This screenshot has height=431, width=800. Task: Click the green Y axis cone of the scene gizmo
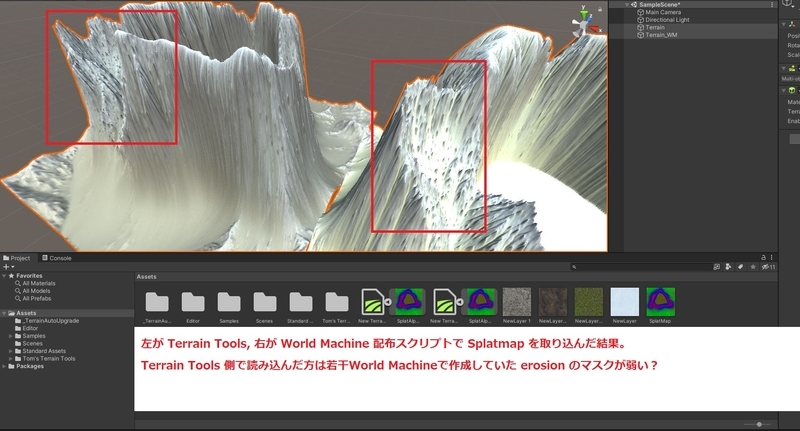[583, 13]
